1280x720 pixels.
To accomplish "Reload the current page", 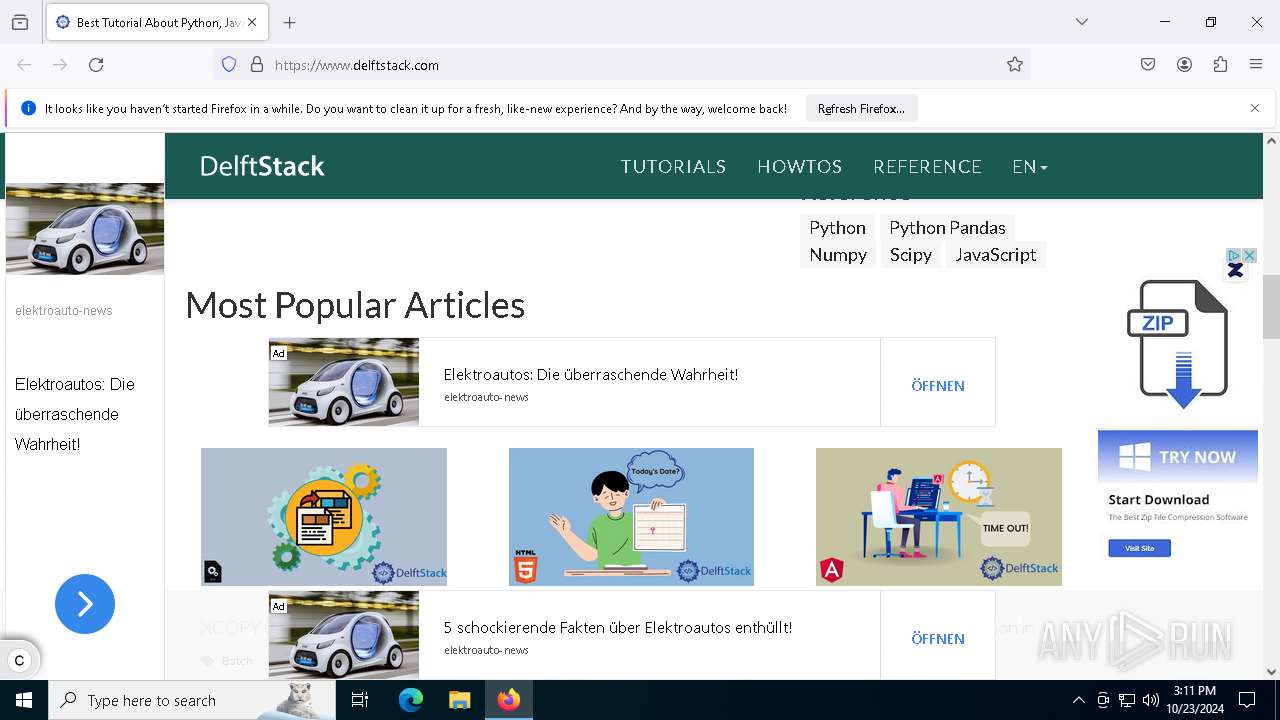I will point(96,65).
